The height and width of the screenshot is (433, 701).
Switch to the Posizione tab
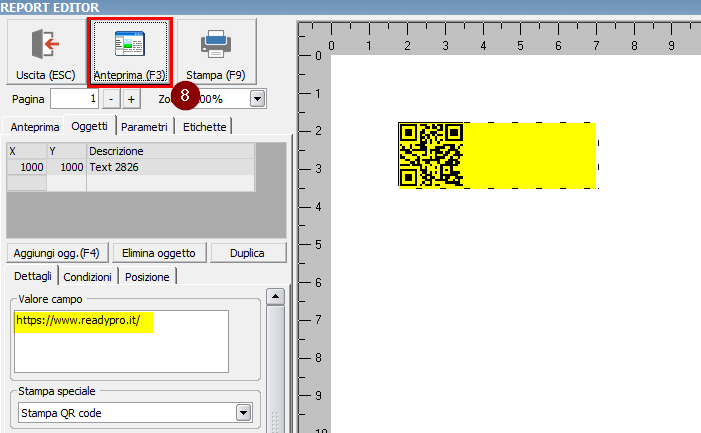[x=148, y=277]
